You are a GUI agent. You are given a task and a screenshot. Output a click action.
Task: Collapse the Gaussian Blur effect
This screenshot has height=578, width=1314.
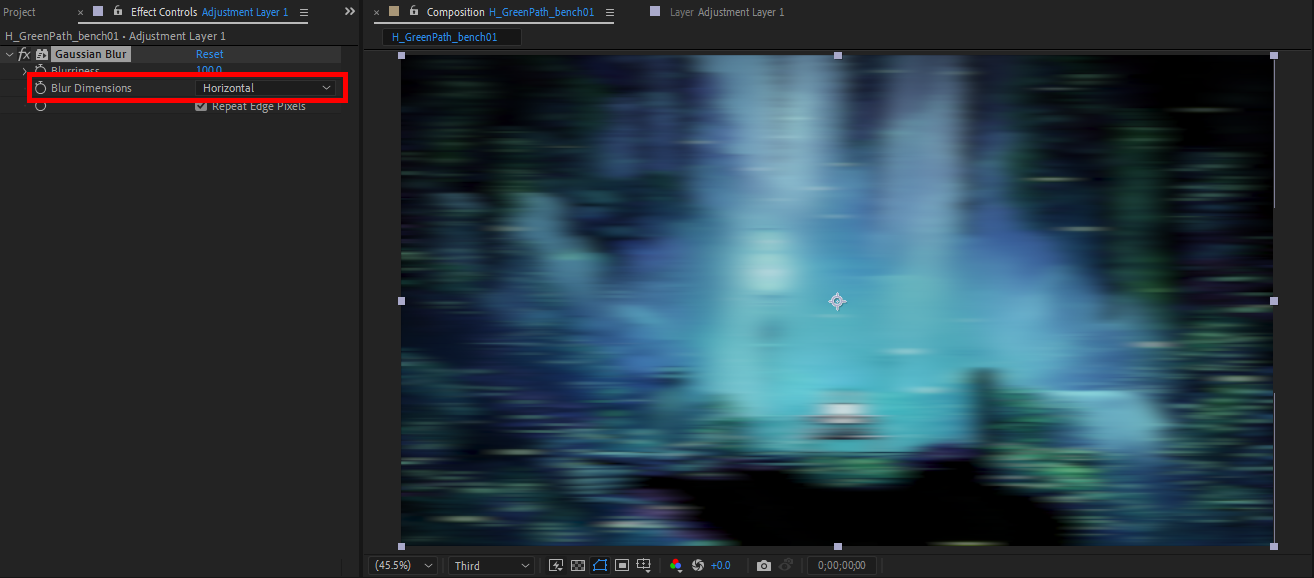[9, 54]
